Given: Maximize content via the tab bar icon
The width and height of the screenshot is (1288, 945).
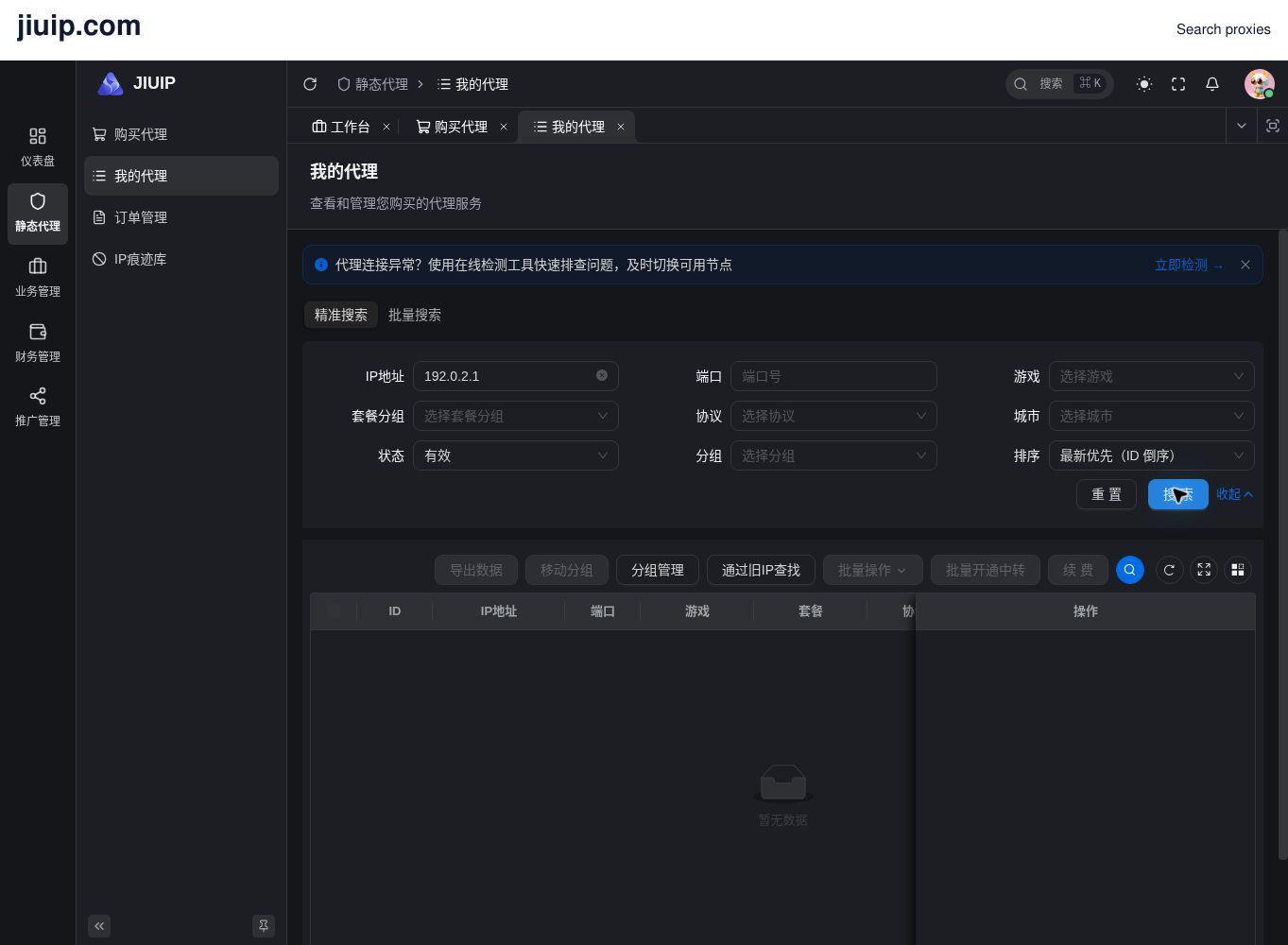Looking at the screenshot, I should 1273,126.
